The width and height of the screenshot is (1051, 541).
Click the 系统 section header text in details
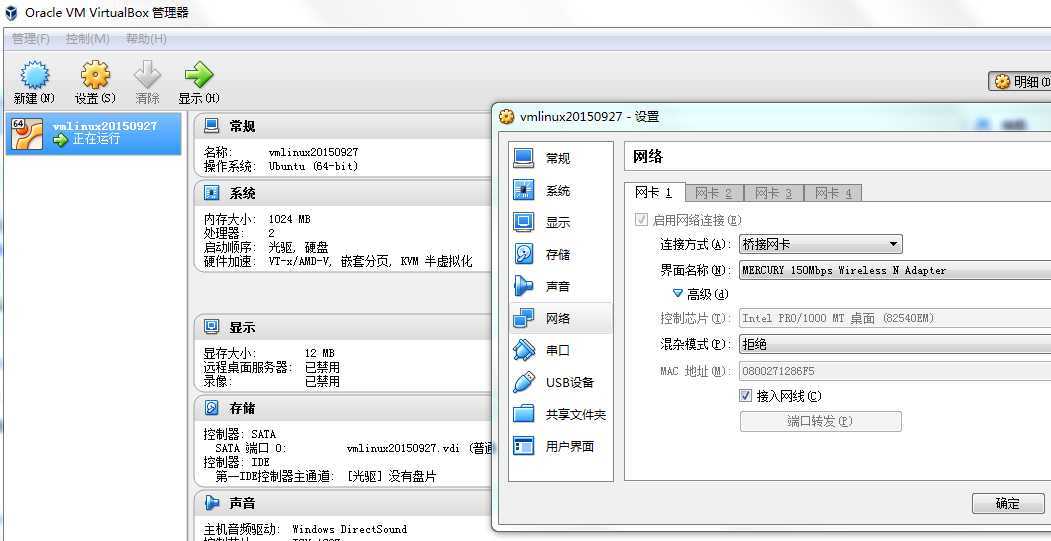pyautogui.click(x=242, y=193)
